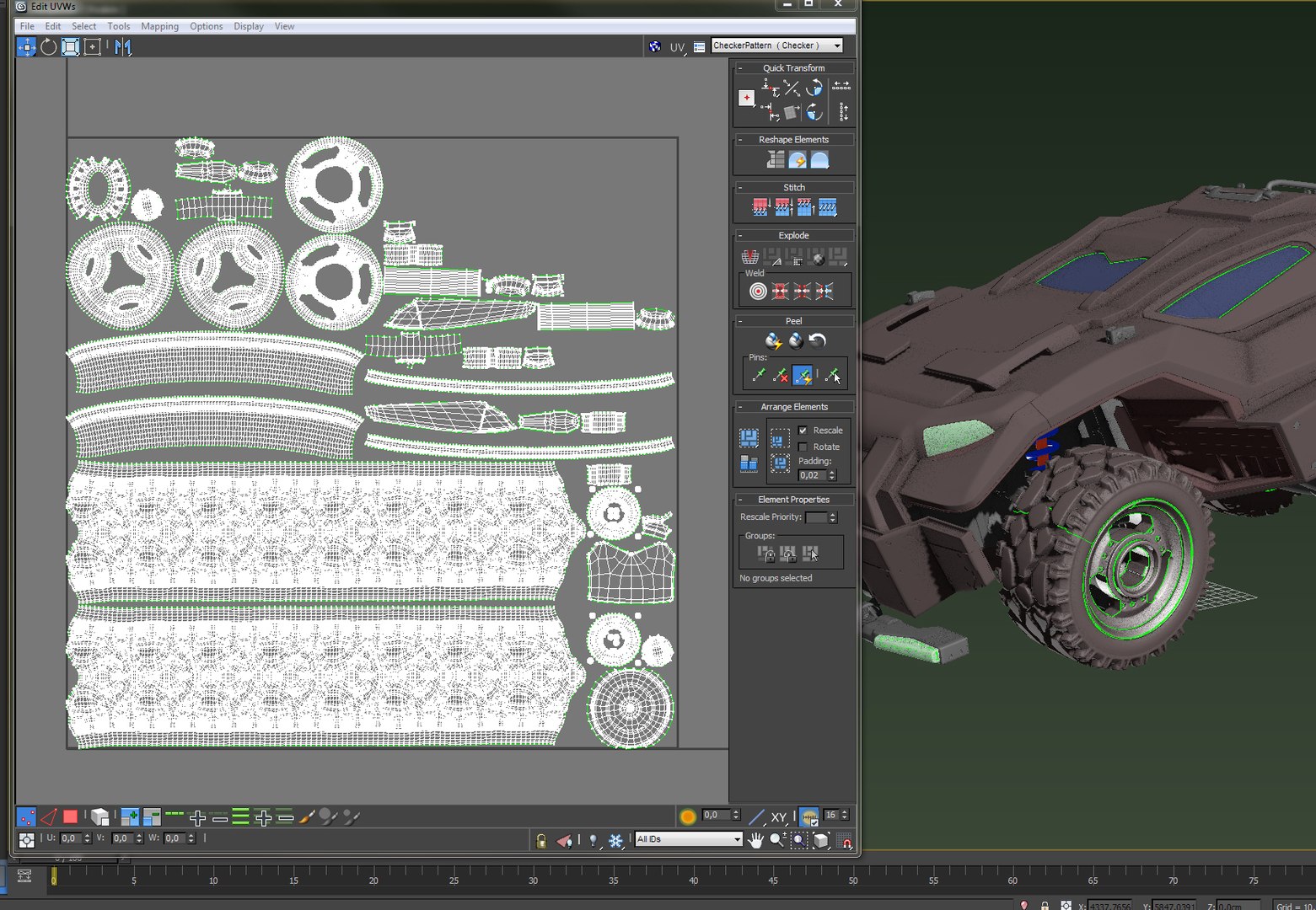Image resolution: width=1316 pixels, height=910 pixels.
Task: Open the Display menu
Action: tap(249, 26)
